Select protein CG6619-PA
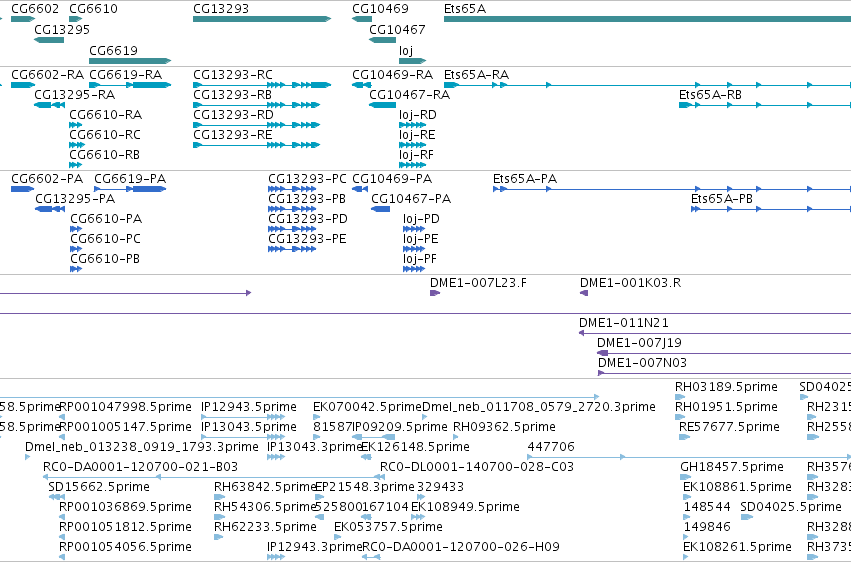The image size is (851, 562). point(130,189)
